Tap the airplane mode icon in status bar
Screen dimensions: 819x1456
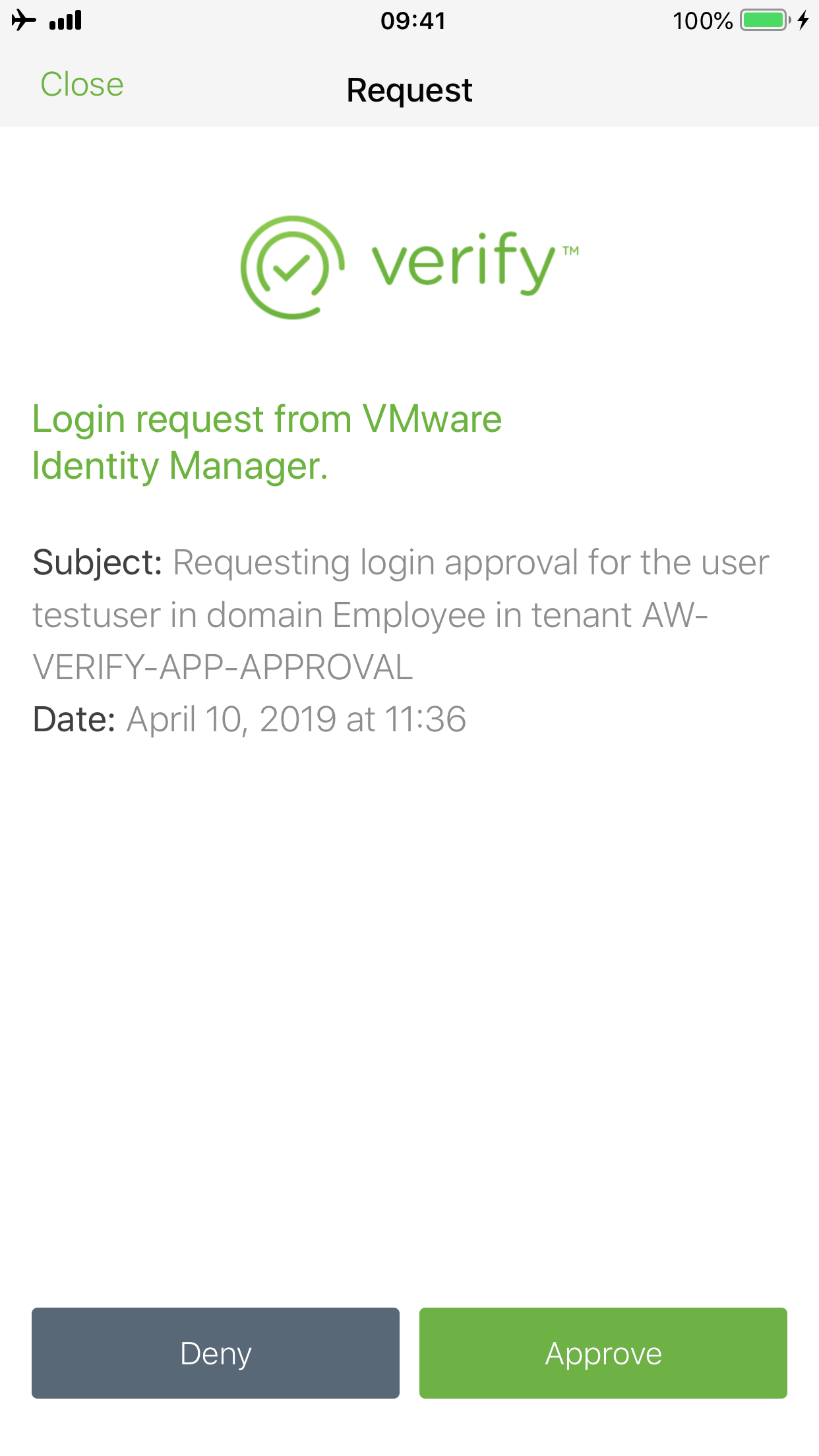tap(22, 20)
